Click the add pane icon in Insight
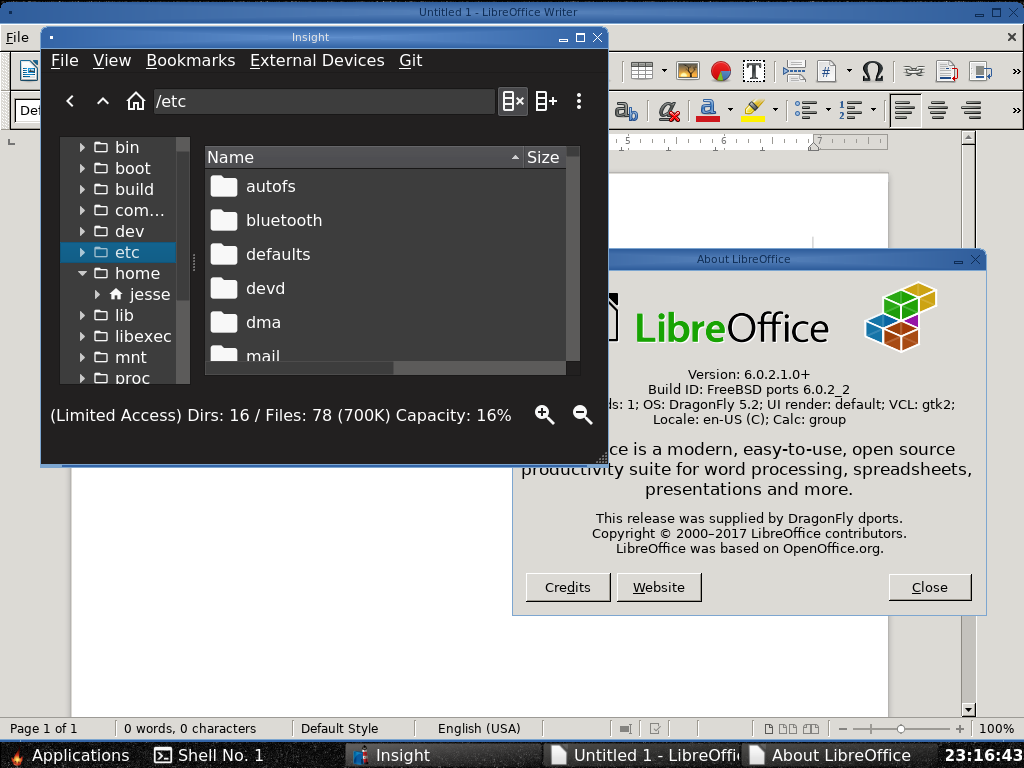Screen dimensions: 1024x768 pyautogui.click(x=546, y=101)
